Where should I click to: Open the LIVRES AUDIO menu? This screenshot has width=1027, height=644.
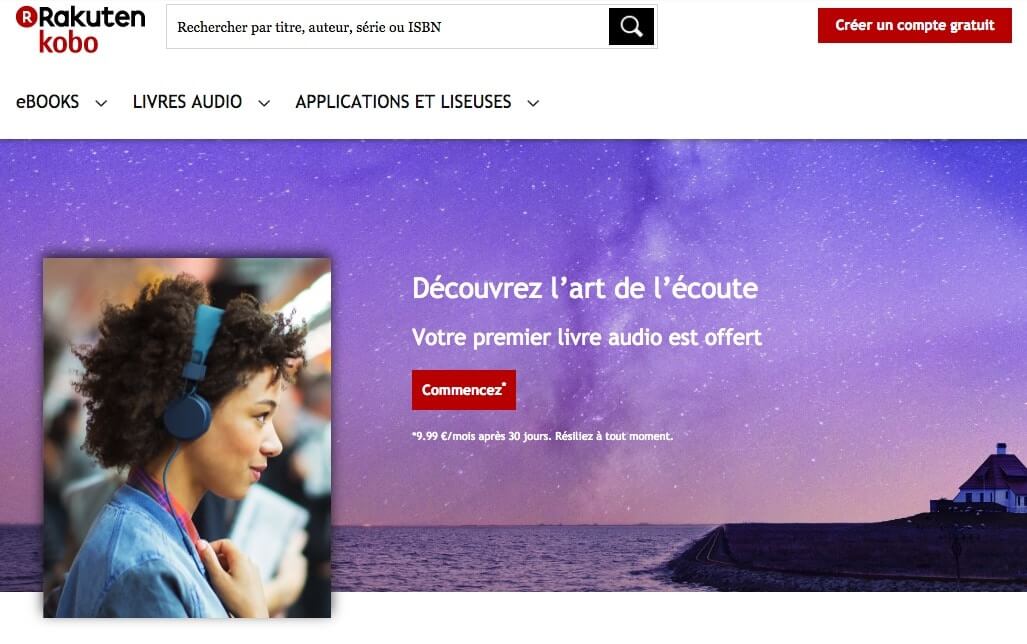coord(187,102)
